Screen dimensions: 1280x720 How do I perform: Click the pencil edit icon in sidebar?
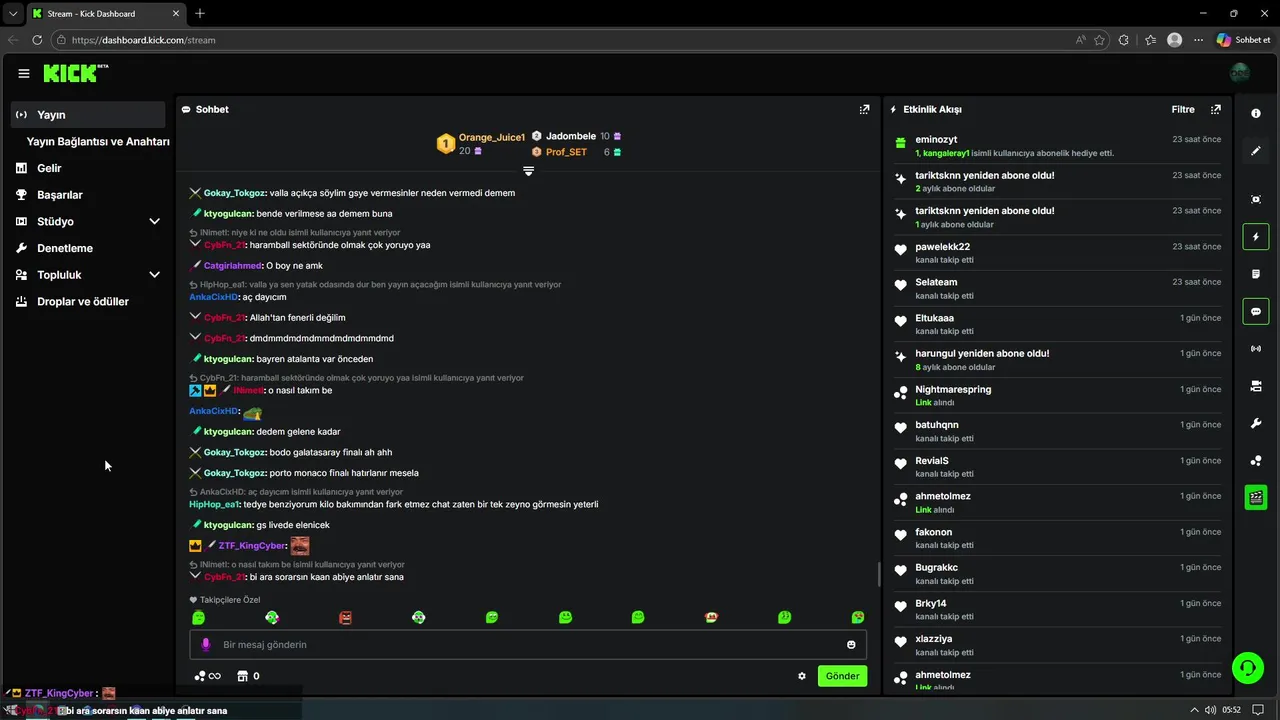click(x=1256, y=151)
